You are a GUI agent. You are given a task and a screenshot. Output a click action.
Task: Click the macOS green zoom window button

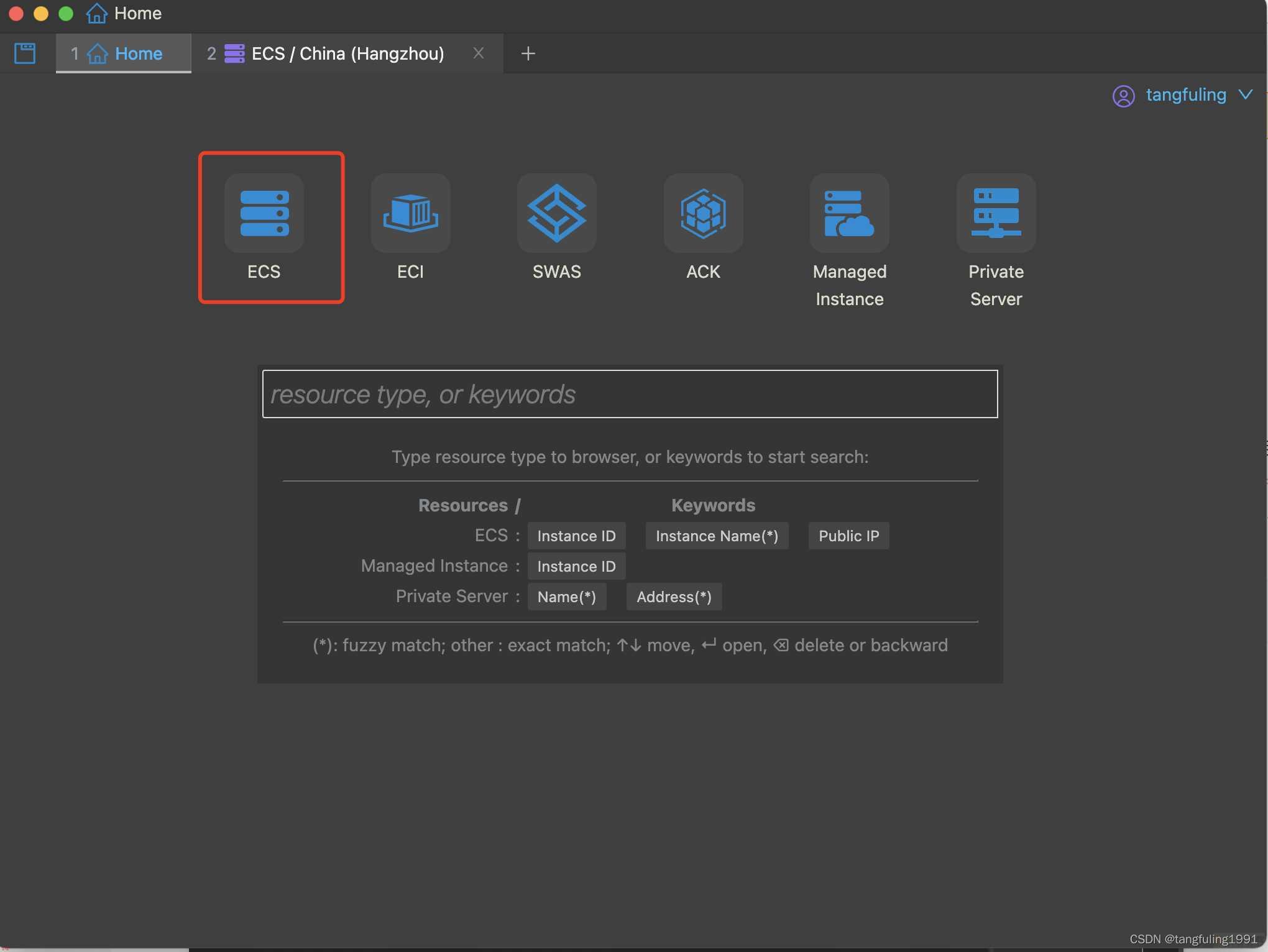(66, 14)
